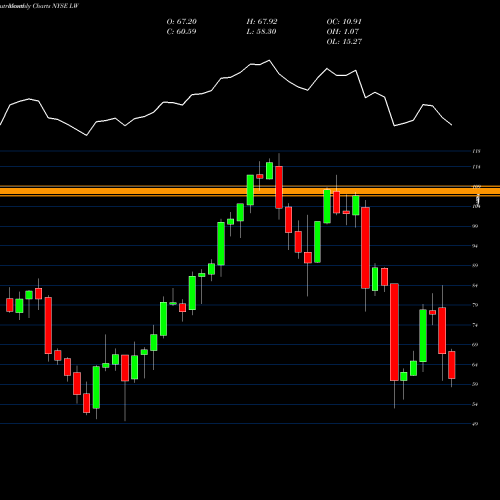Click the 59 price axis label
This screenshot has height=500, width=500.
(475, 384)
